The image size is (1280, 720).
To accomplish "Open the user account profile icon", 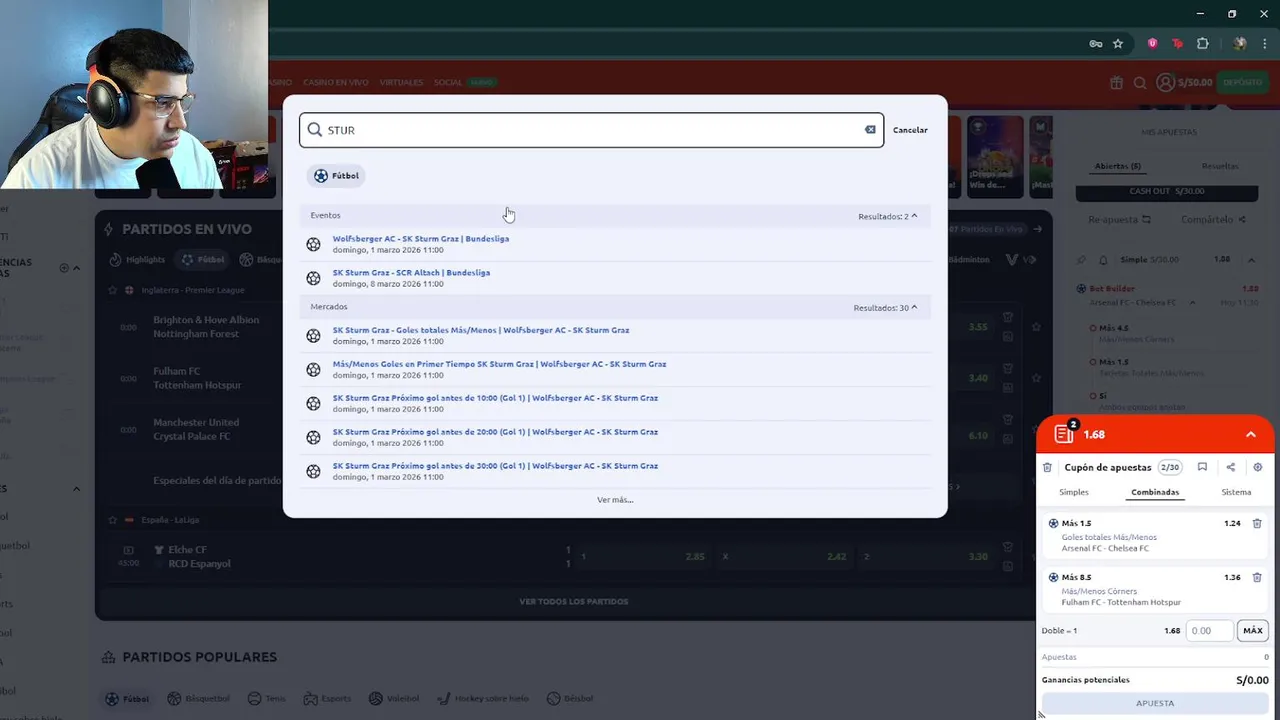I will point(1165,82).
